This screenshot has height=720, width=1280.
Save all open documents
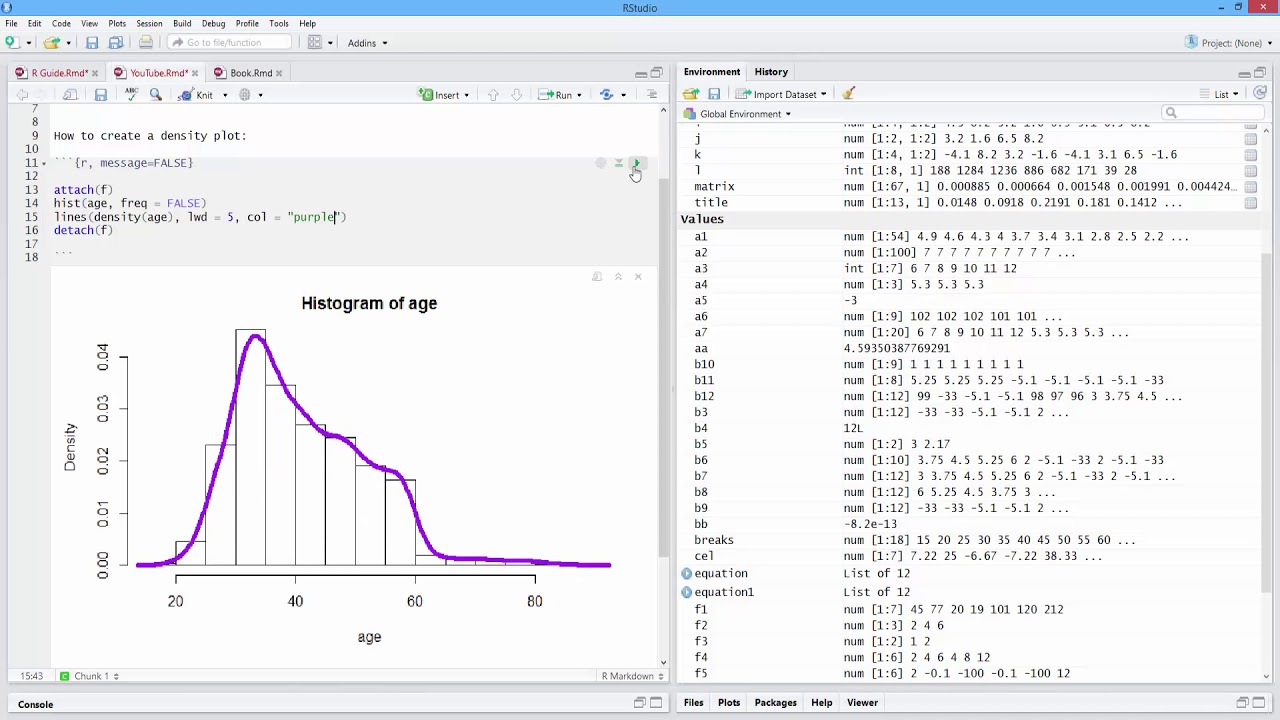pyautogui.click(x=115, y=42)
